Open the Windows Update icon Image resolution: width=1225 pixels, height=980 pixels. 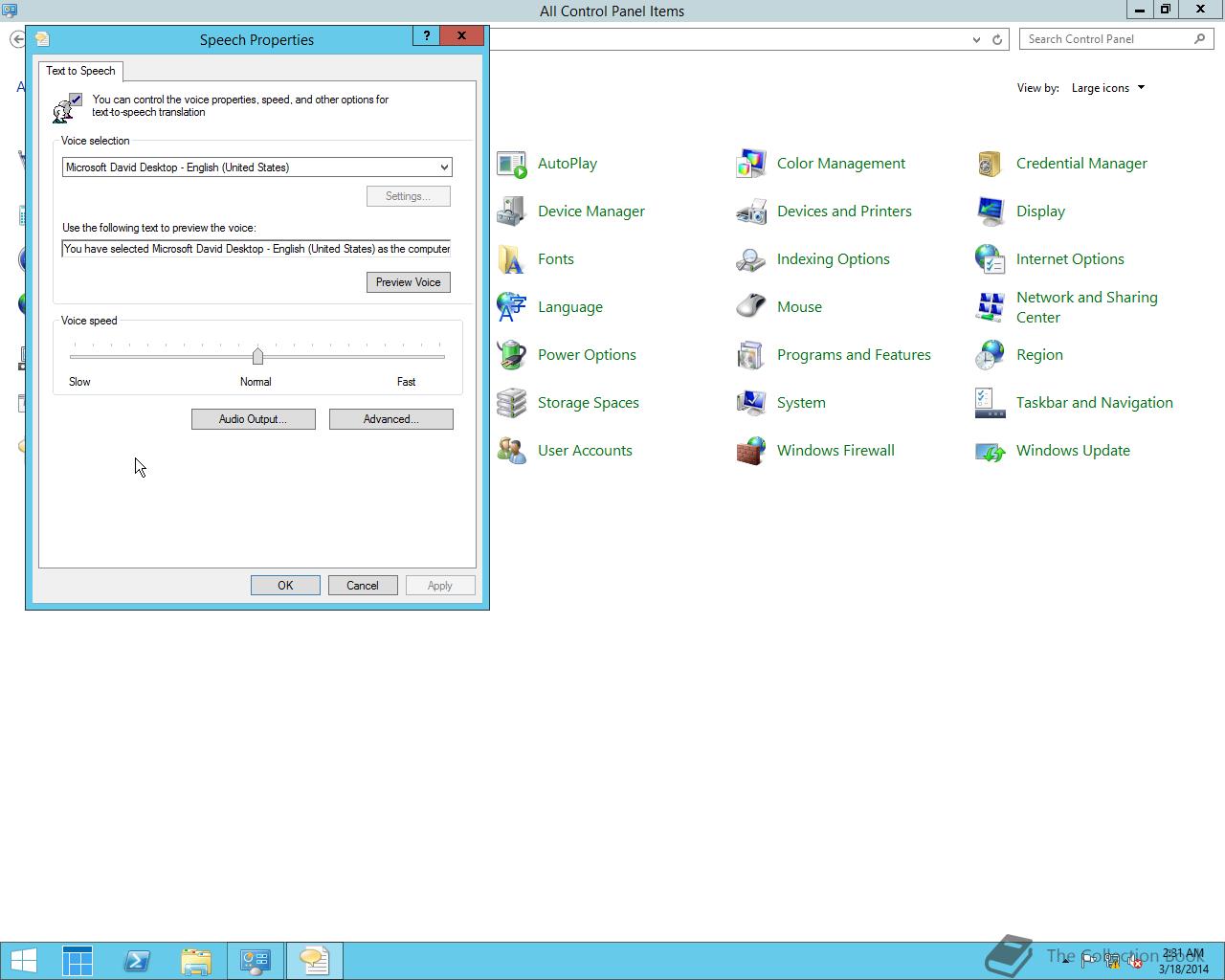[991, 451]
